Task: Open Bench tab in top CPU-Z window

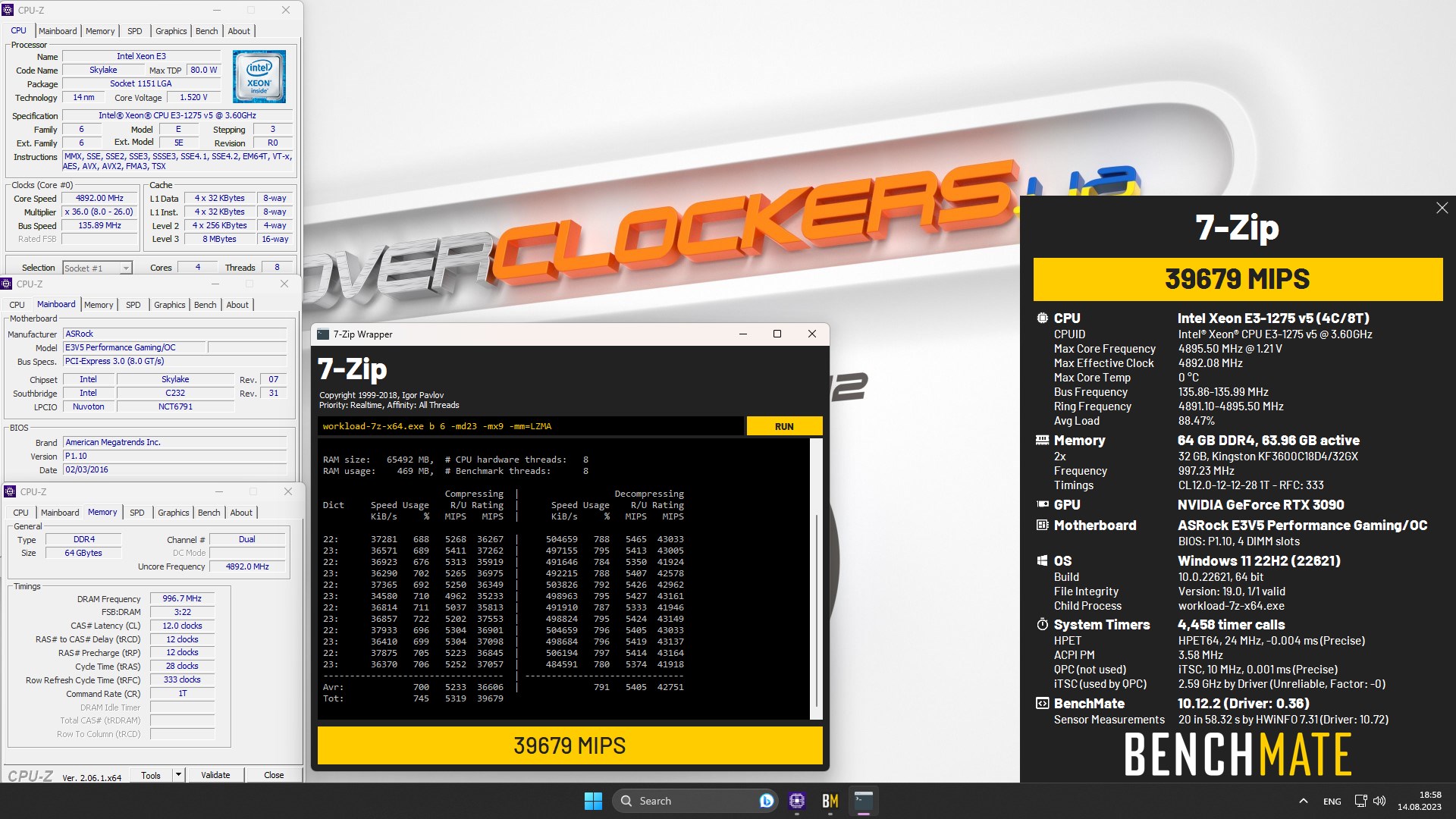Action: pyautogui.click(x=206, y=31)
